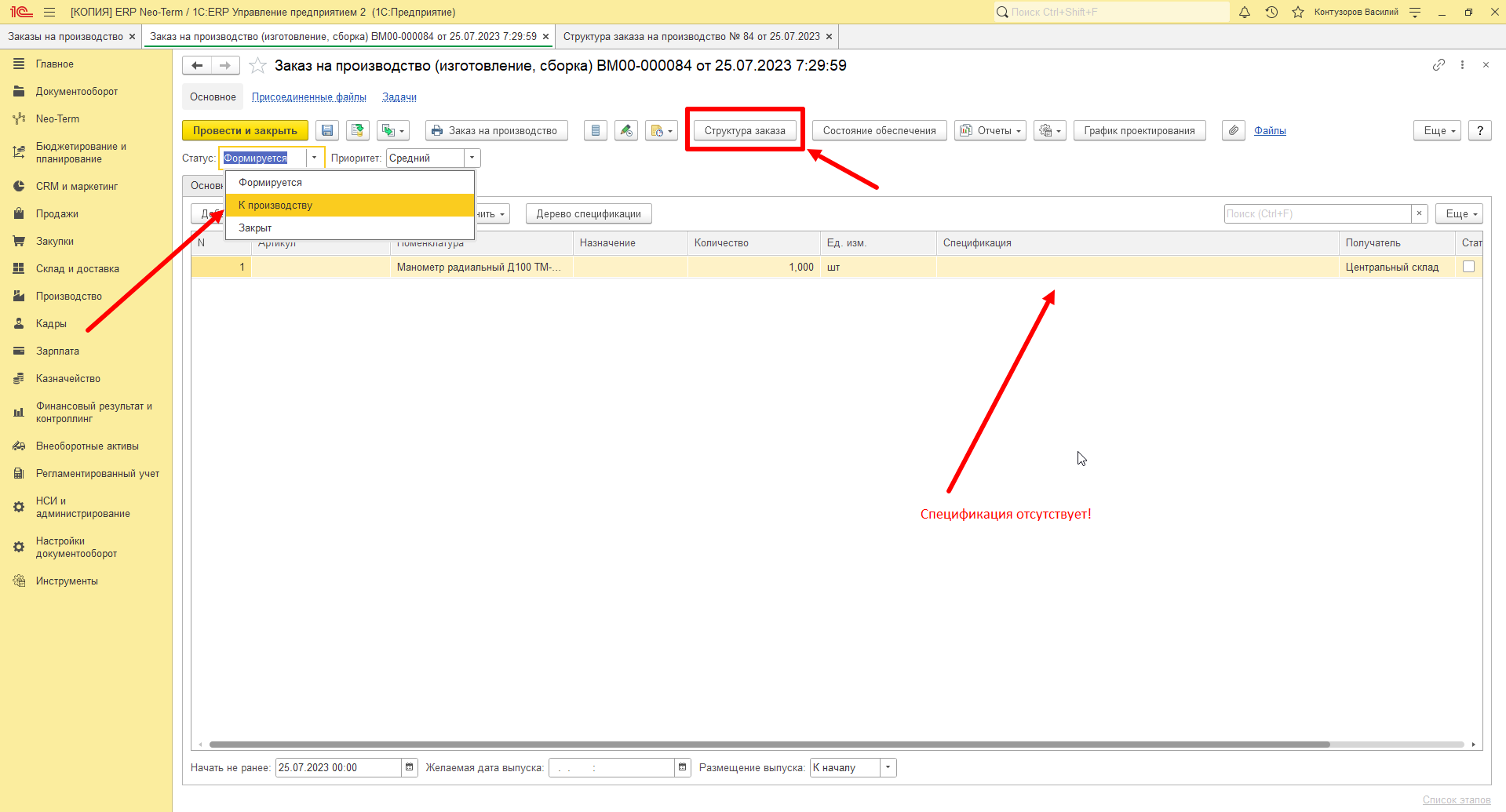Navigate back with left arrow button

(x=197, y=66)
